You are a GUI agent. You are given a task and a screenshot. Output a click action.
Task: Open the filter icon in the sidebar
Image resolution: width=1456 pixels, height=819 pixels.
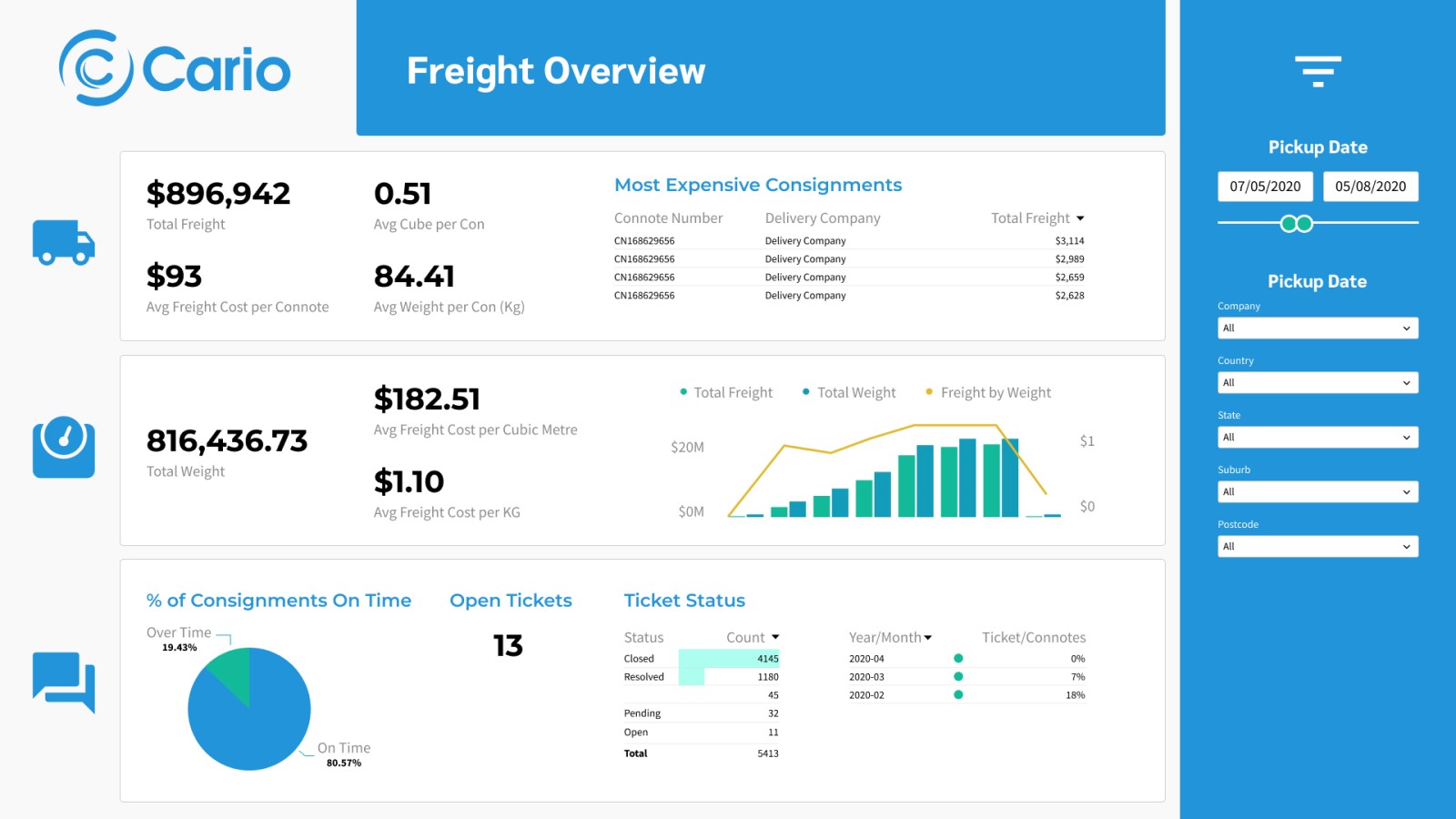click(1317, 71)
